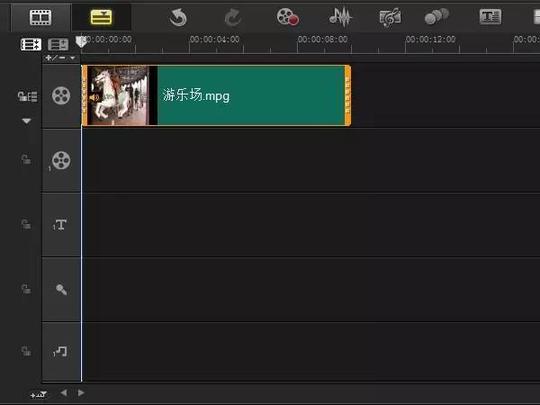
Task: Open the Auto Music tool
Action: tap(390, 17)
